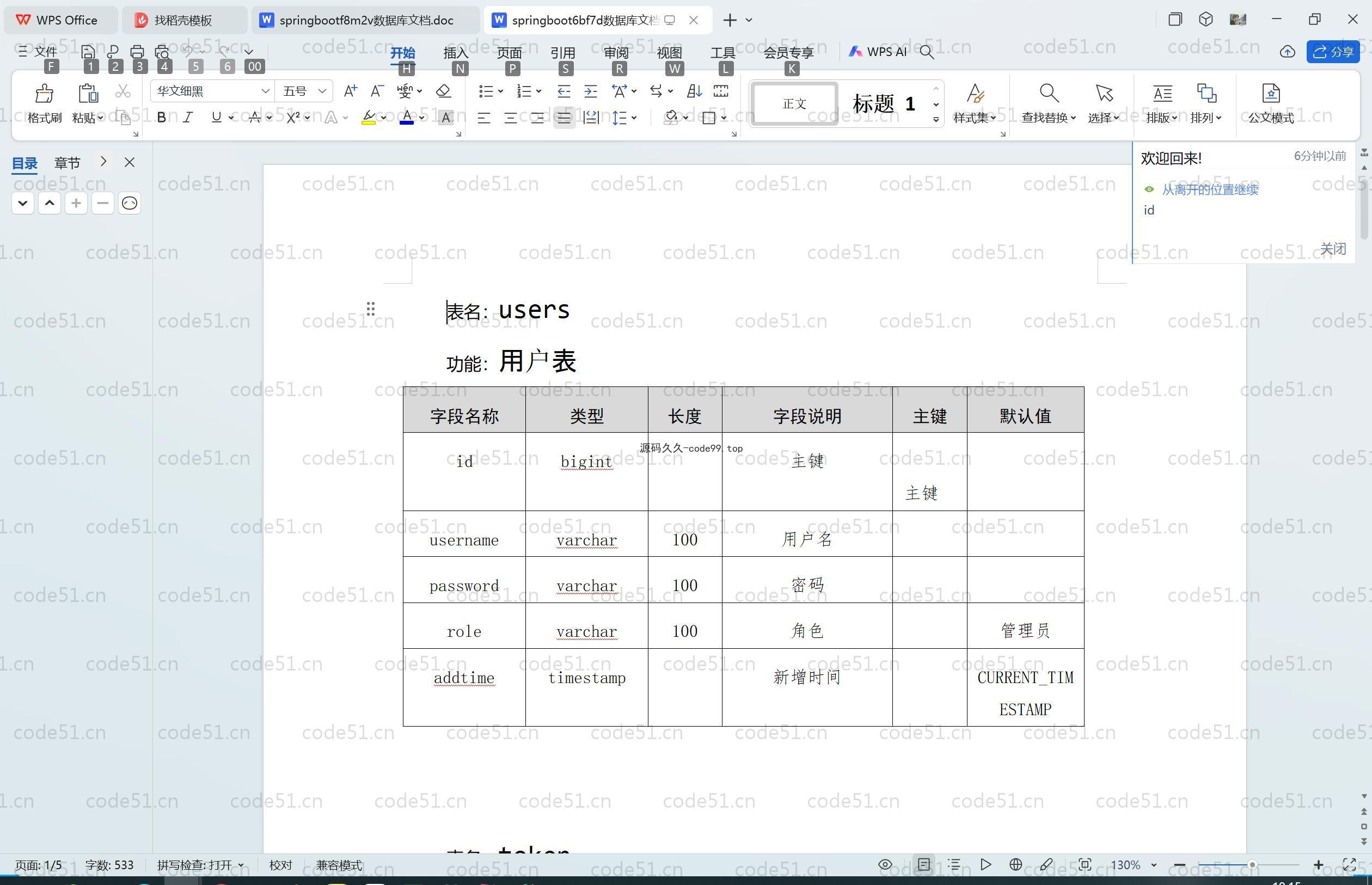Expand the borders dropdown arrow
The height and width of the screenshot is (885, 1372).
pyautogui.click(x=724, y=118)
